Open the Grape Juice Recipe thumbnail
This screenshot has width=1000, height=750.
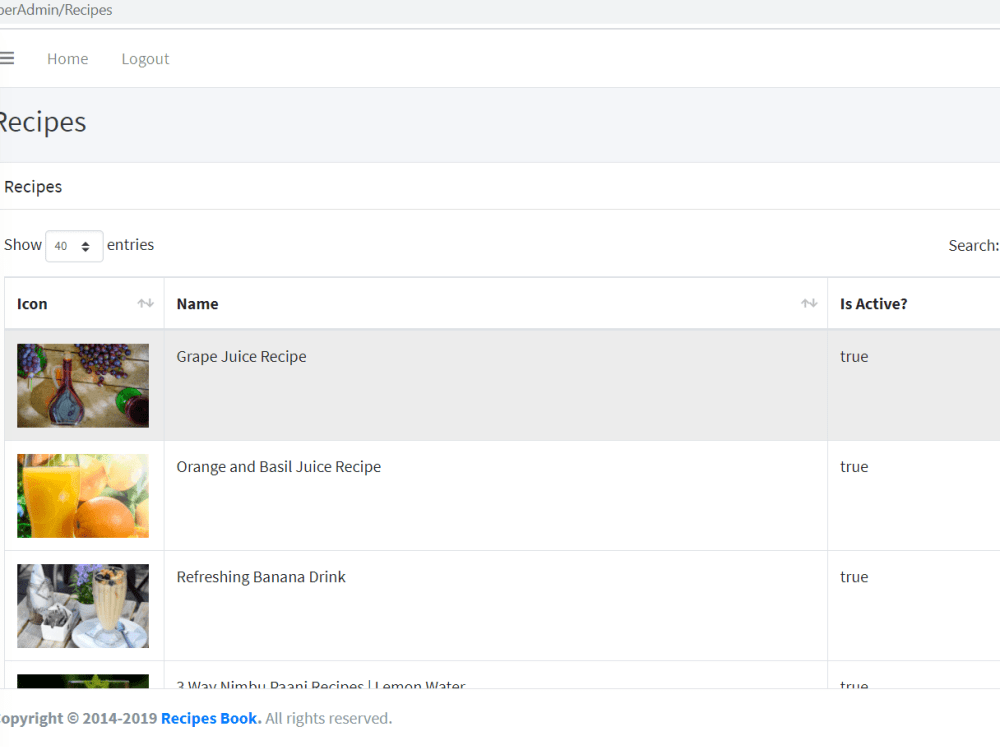point(83,386)
